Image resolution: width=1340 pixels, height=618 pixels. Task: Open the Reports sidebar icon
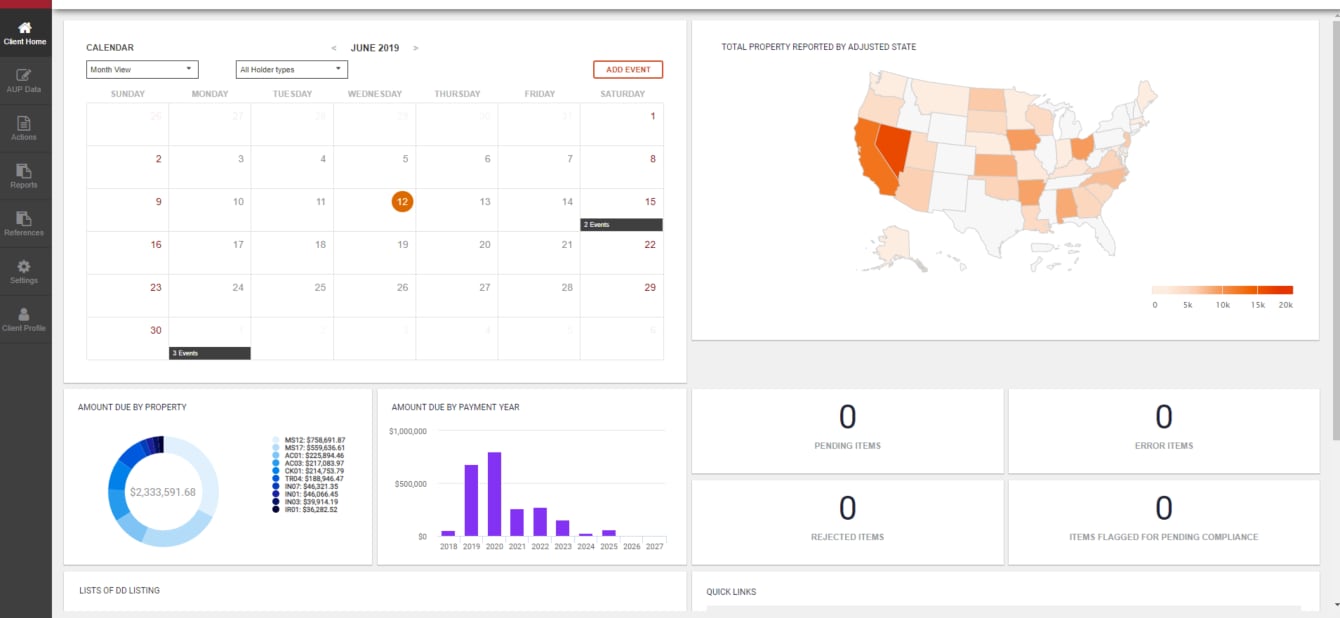[25, 171]
